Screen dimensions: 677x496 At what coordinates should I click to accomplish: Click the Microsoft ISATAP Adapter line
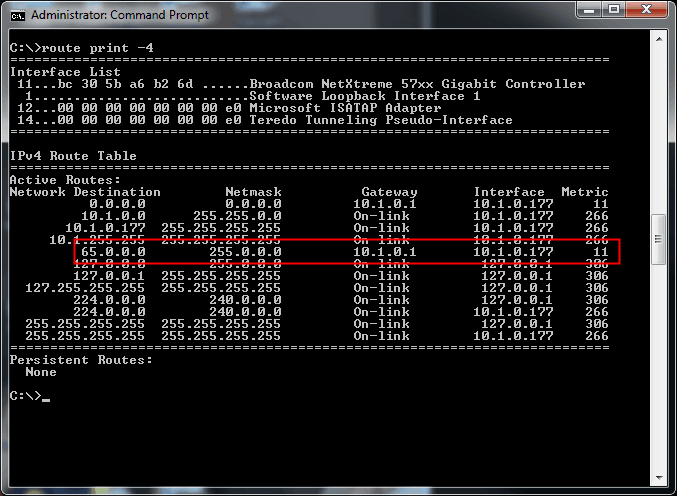coord(229,108)
